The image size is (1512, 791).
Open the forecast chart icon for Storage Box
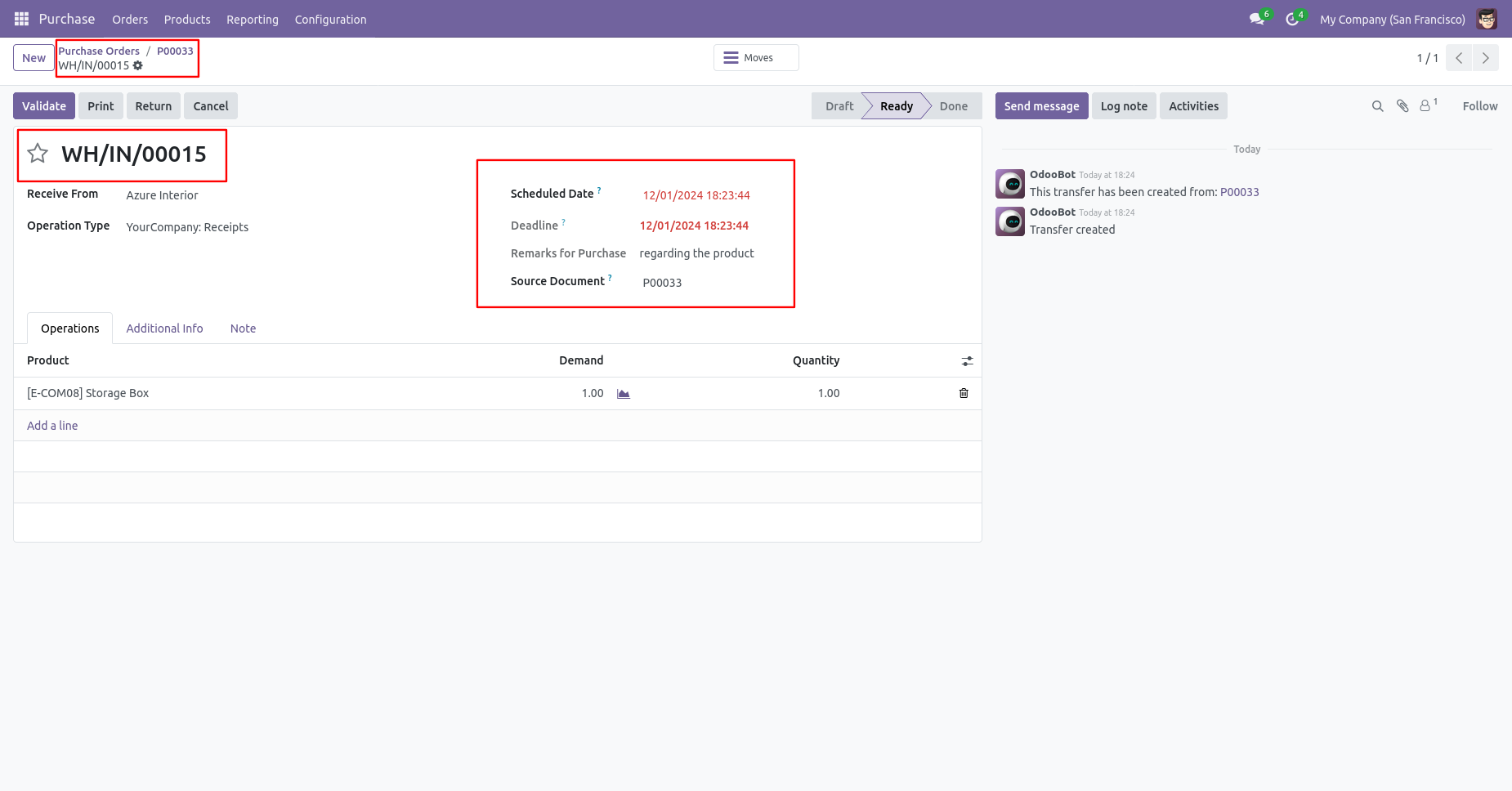[624, 394]
